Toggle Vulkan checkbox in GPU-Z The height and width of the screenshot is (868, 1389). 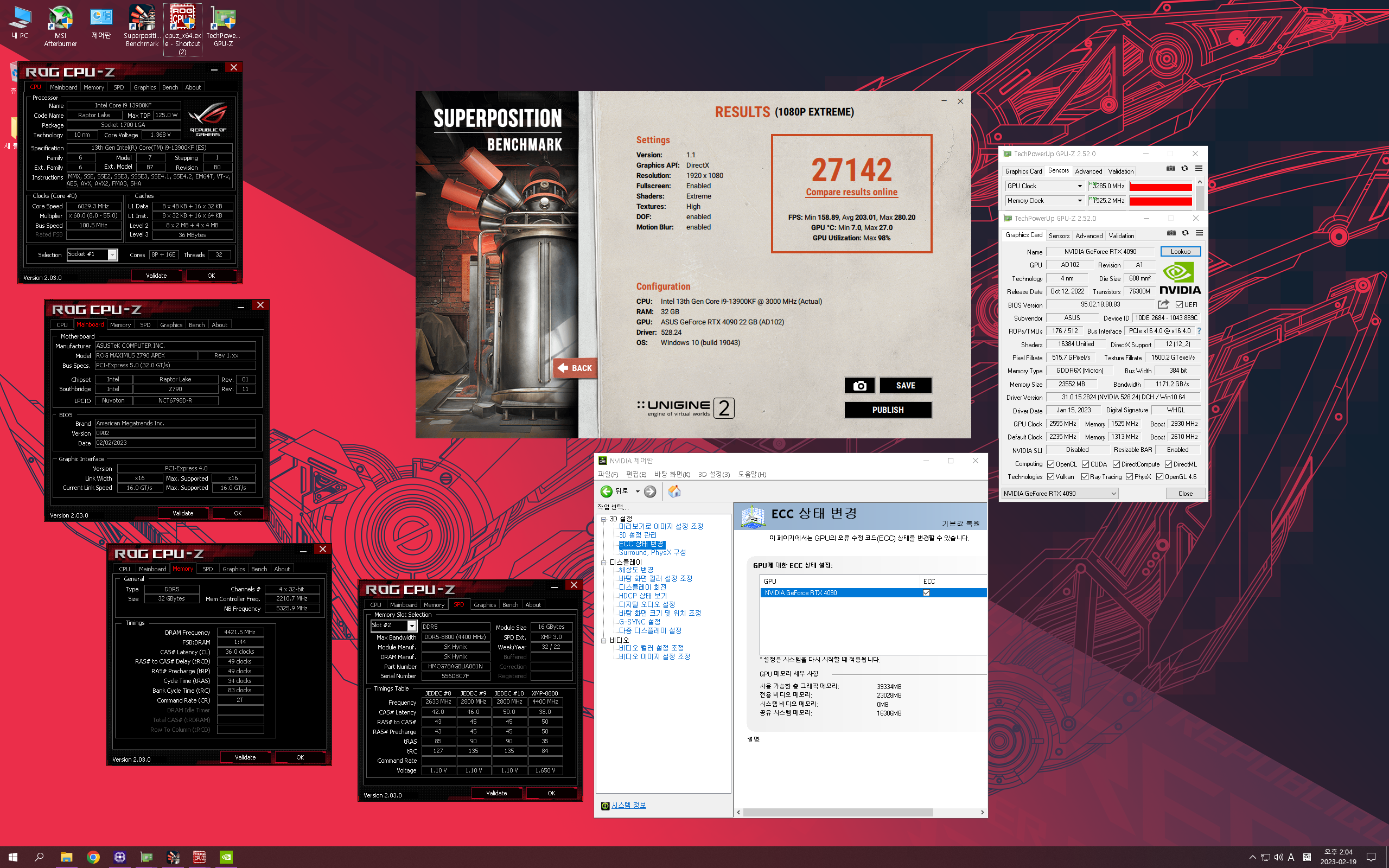click(x=1050, y=477)
